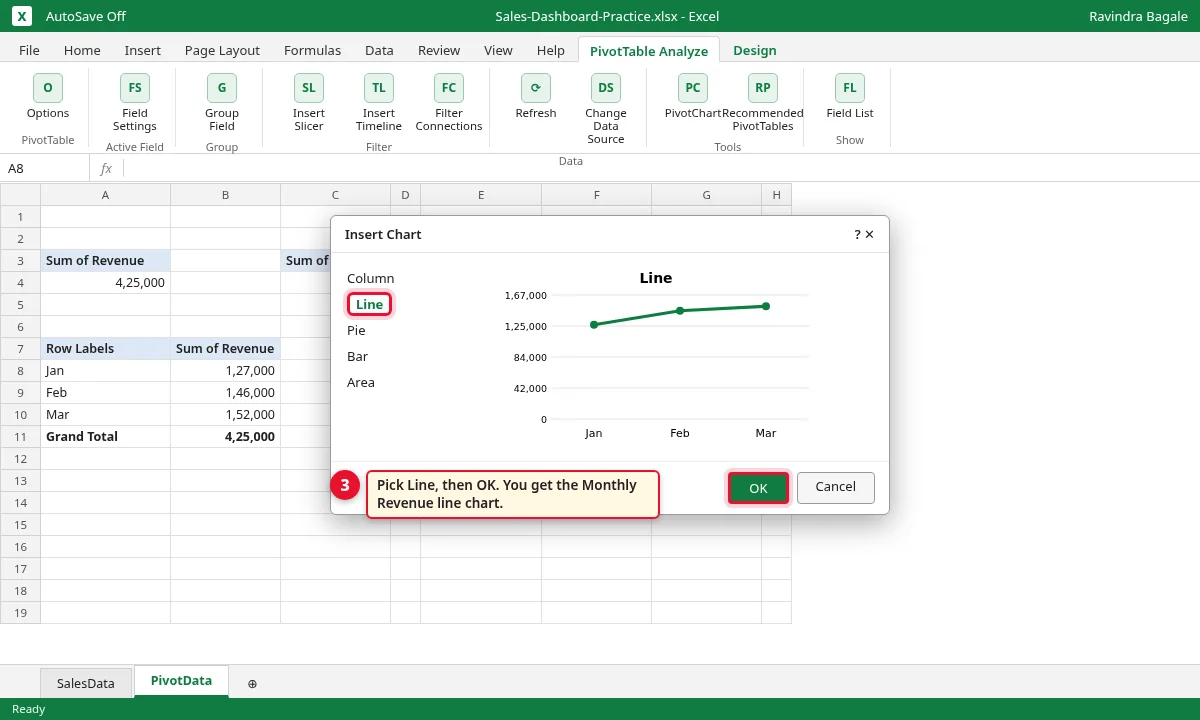Switch to the Home tab

pos(82,50)
